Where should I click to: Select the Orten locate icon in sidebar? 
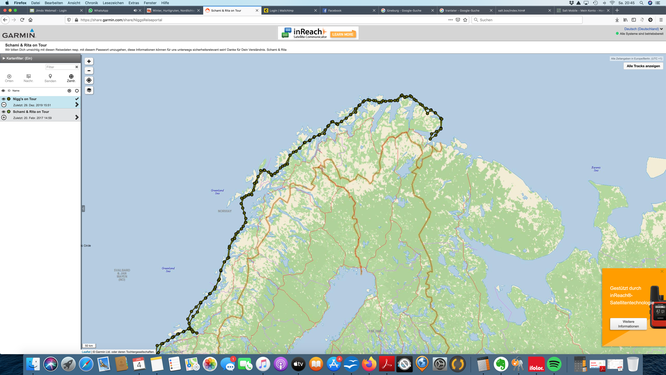pos(9,78)
